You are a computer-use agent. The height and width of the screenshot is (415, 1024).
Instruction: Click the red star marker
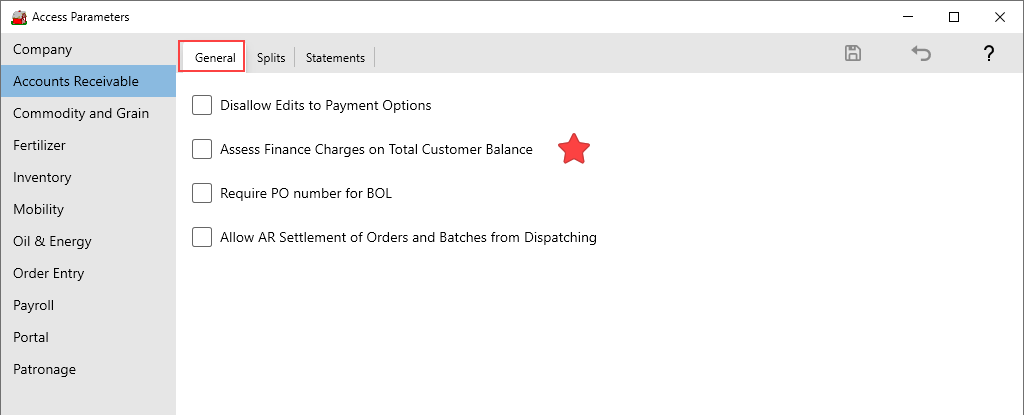click(x=574, y=149)
